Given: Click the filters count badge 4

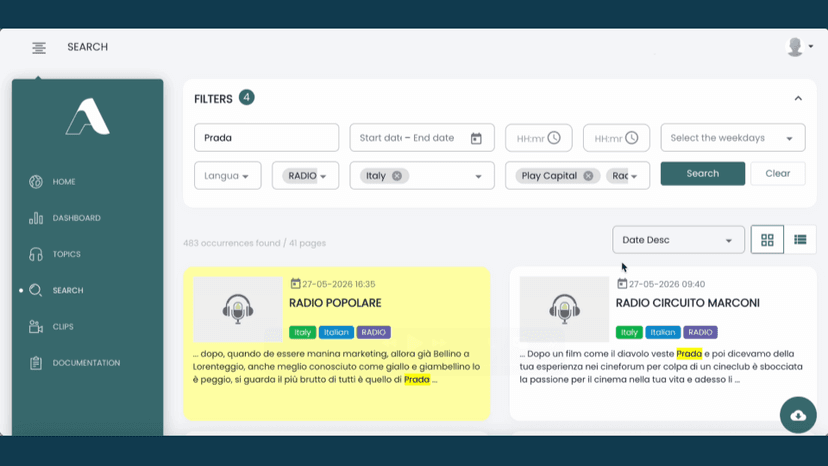Looking at the screenshot, I should [247, 98].
